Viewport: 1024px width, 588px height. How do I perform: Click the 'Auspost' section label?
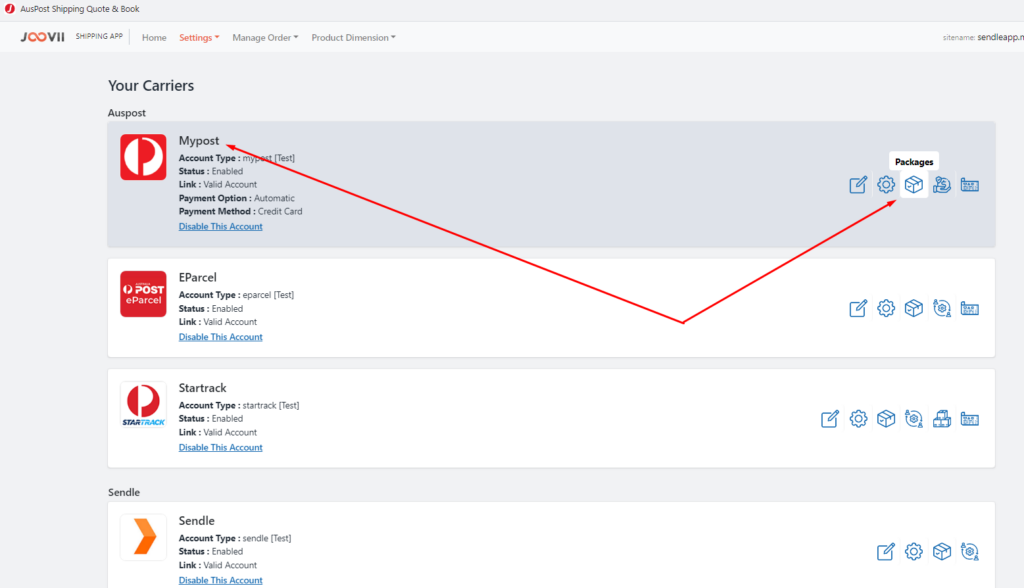point(127,113)
